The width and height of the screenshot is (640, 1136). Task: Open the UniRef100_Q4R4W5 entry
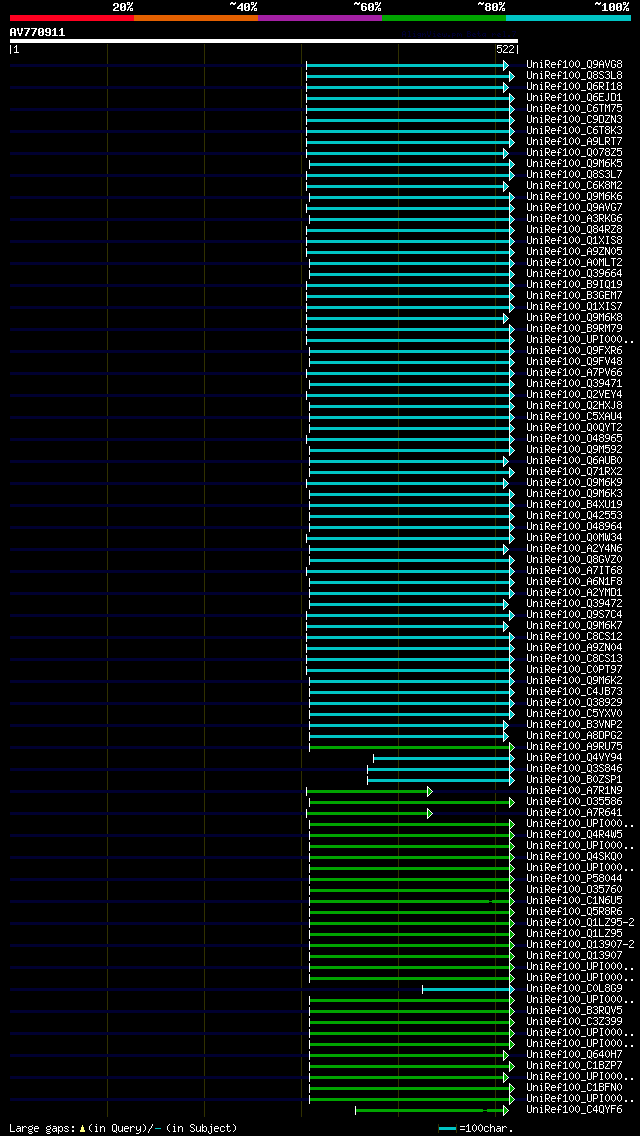click(574, 834)
